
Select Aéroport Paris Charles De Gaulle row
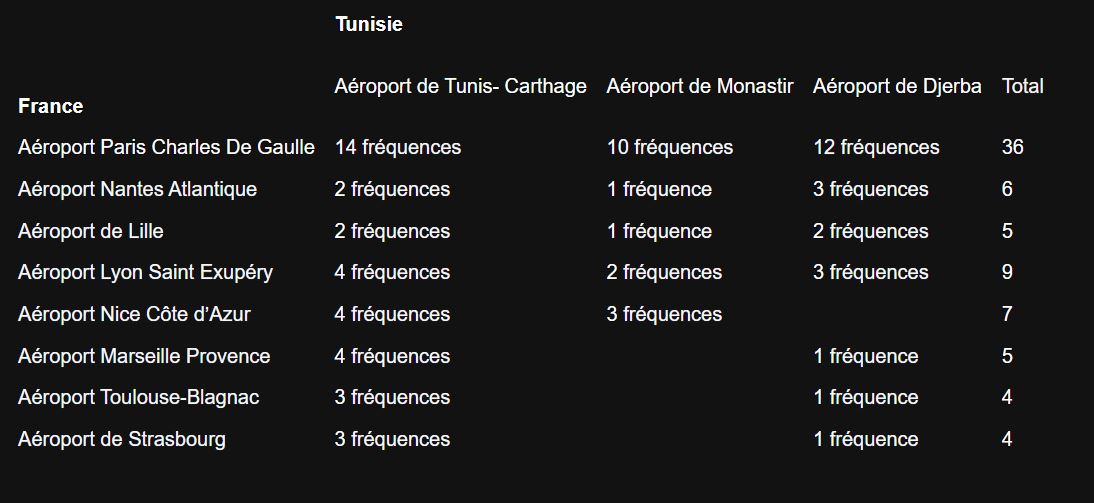pos(166,148)
